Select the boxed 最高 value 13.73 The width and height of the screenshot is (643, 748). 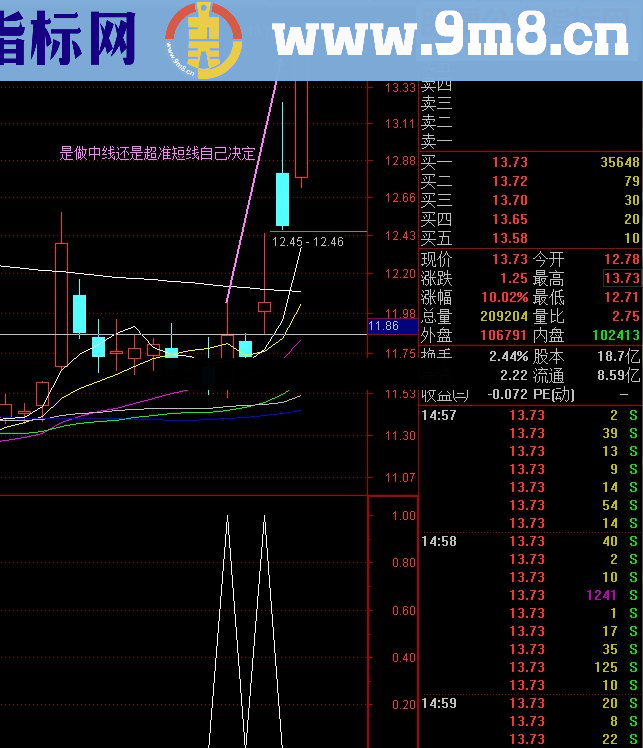622,278
